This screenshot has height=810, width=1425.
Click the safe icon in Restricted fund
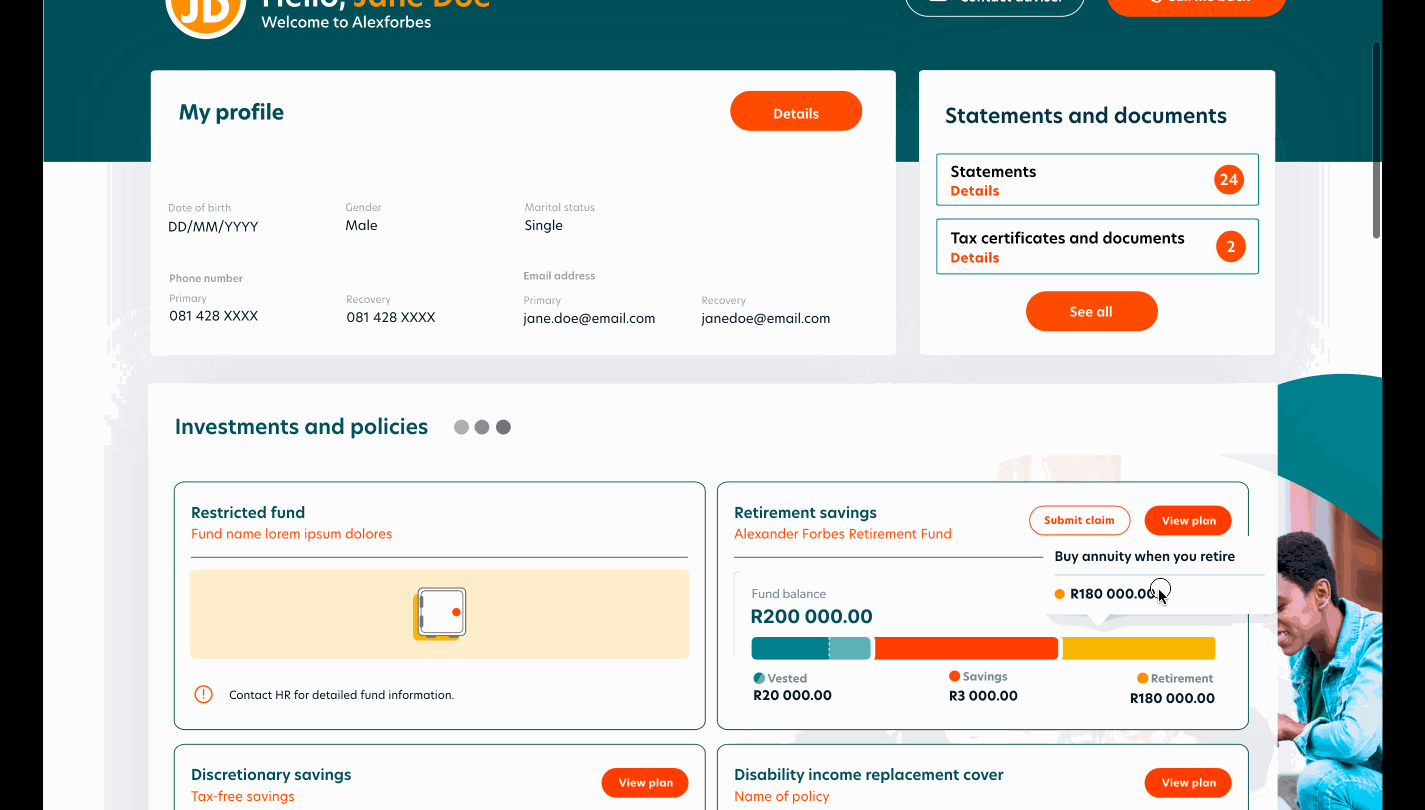(x=439, y=614)
